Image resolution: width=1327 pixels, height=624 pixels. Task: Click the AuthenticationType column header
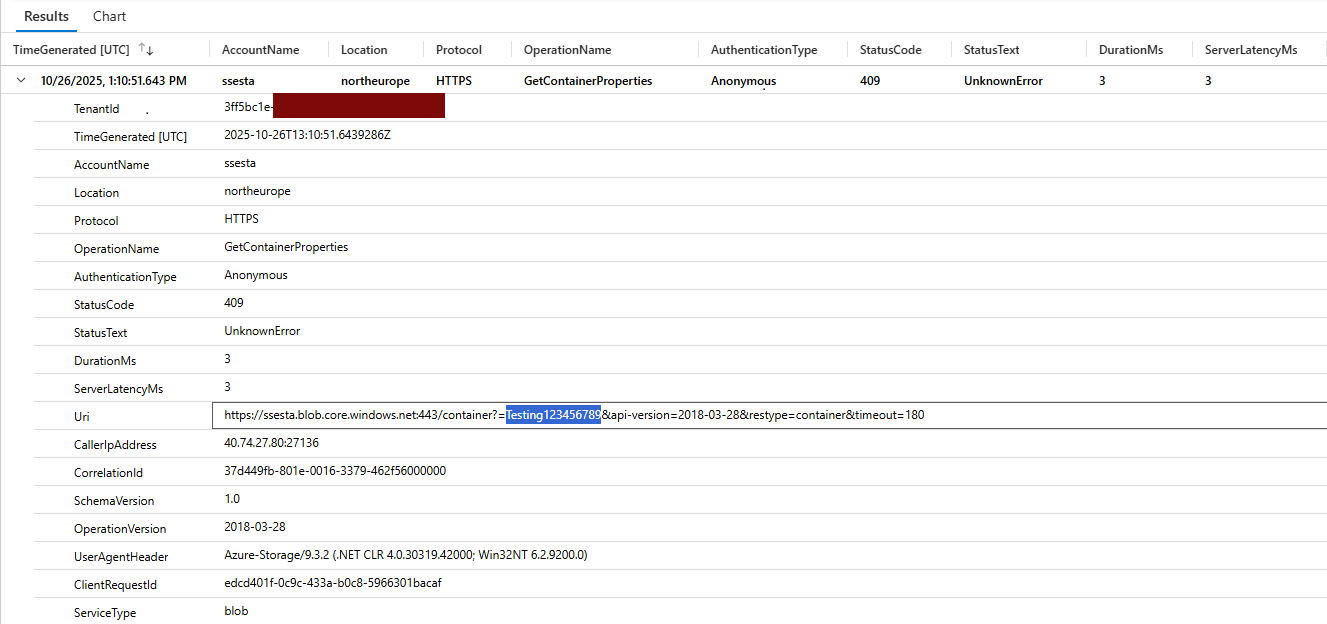point(764,50)
